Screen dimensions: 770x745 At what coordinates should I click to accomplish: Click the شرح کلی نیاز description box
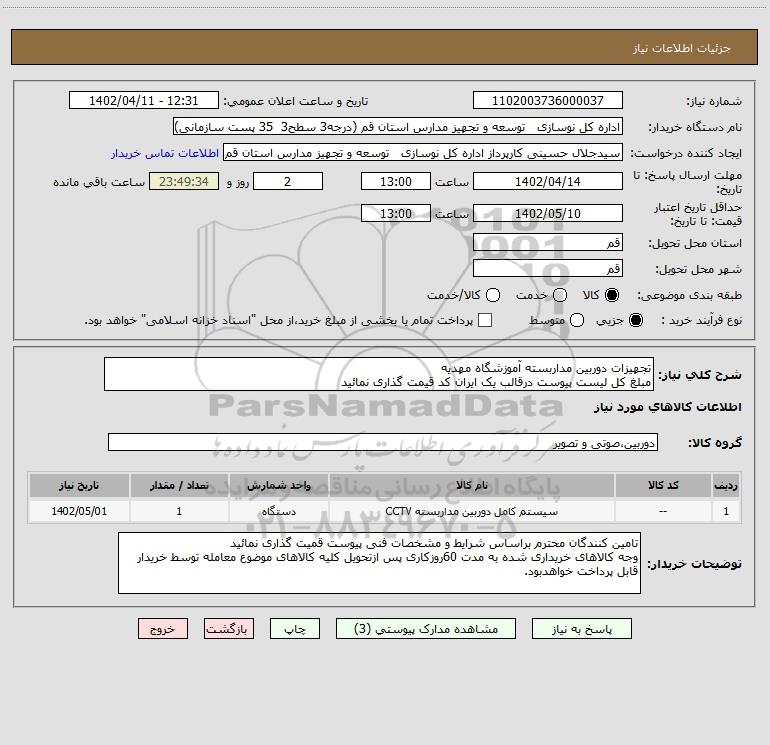point(379,374)
